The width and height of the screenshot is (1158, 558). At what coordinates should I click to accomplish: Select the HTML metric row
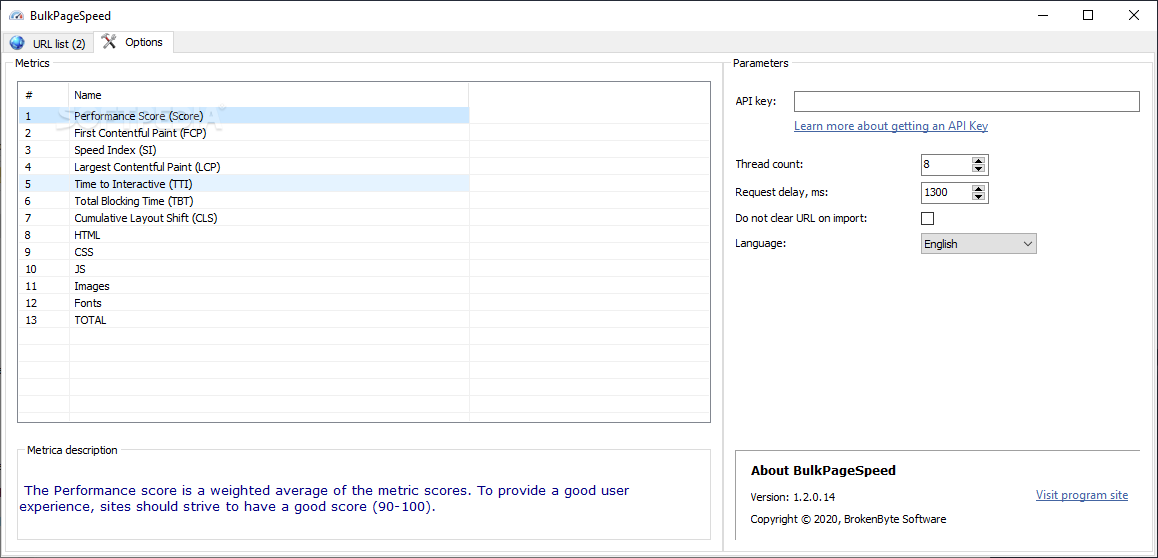coord(244,235)
